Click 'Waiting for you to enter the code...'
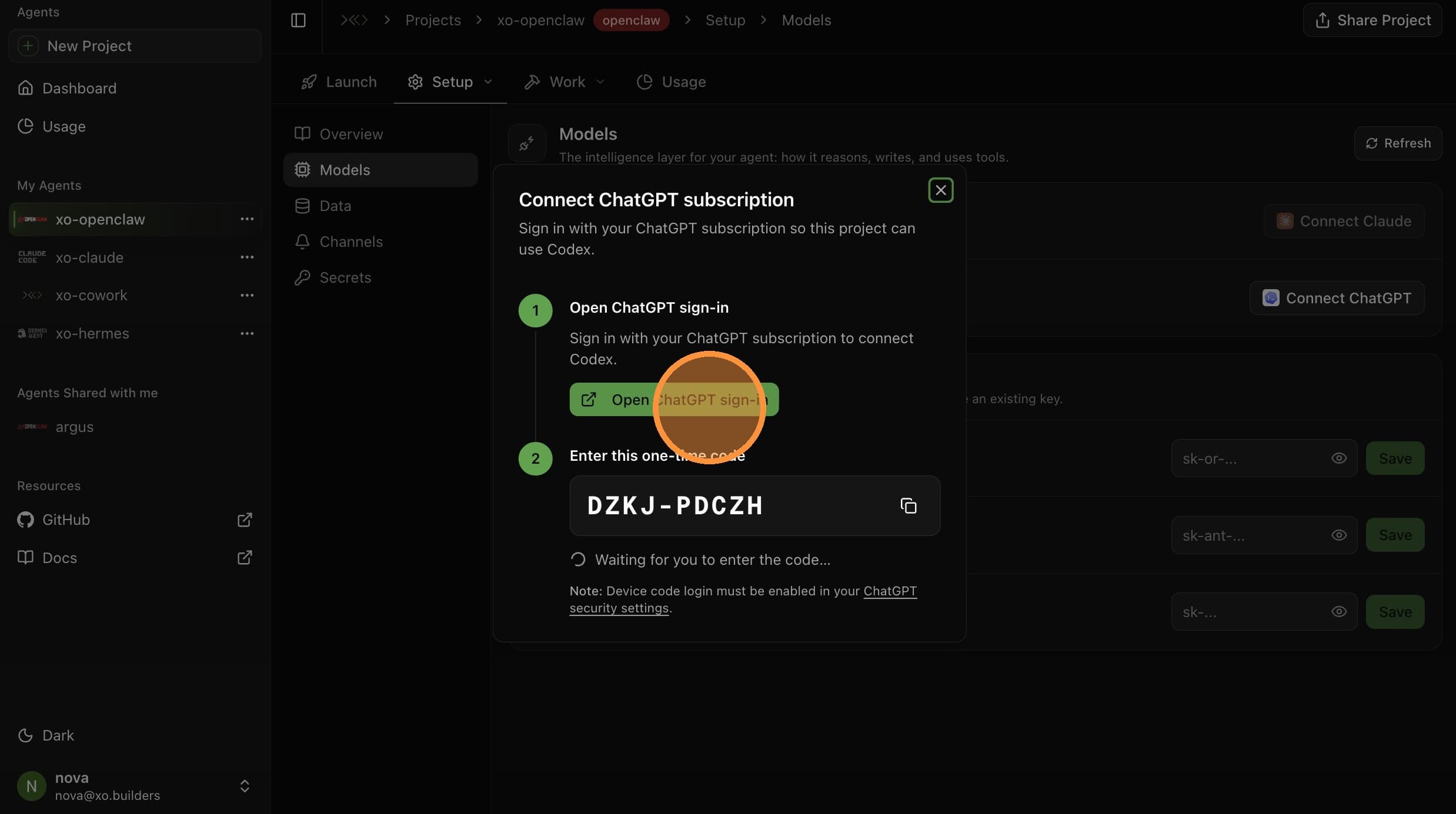Image resolution: width=1456 pixels, height=814 pixels. [713, 560]
